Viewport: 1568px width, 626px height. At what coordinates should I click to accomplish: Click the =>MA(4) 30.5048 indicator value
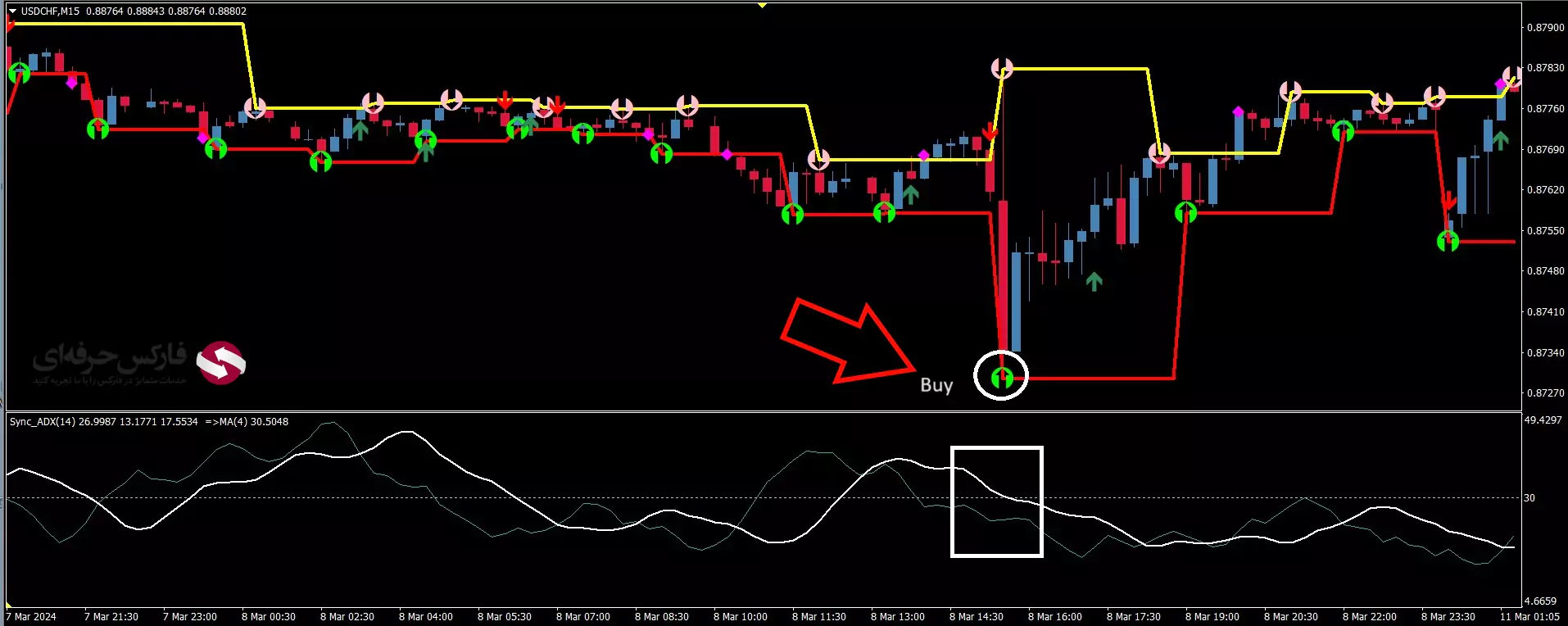pyautogui.click(x=247, y=422)
